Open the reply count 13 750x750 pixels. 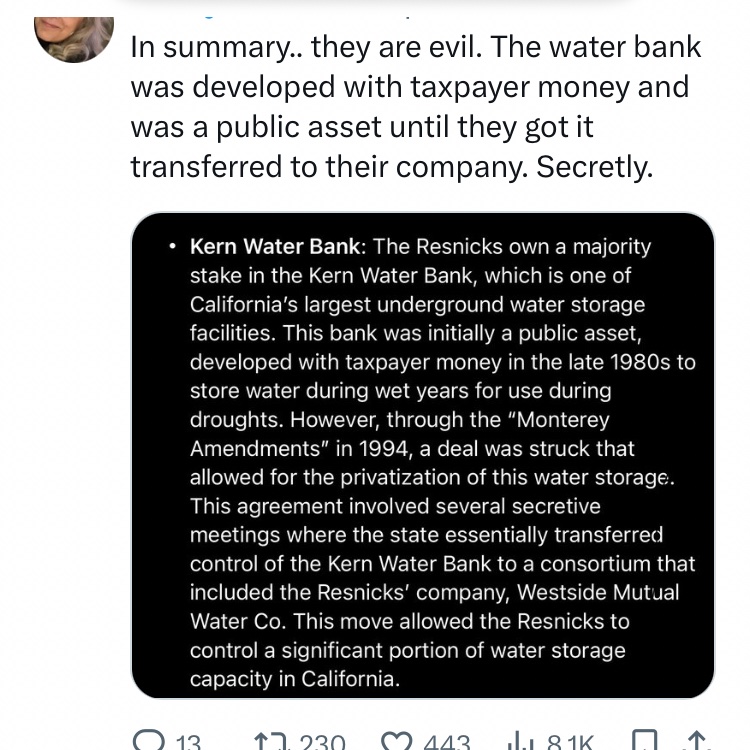pos(188,742)
